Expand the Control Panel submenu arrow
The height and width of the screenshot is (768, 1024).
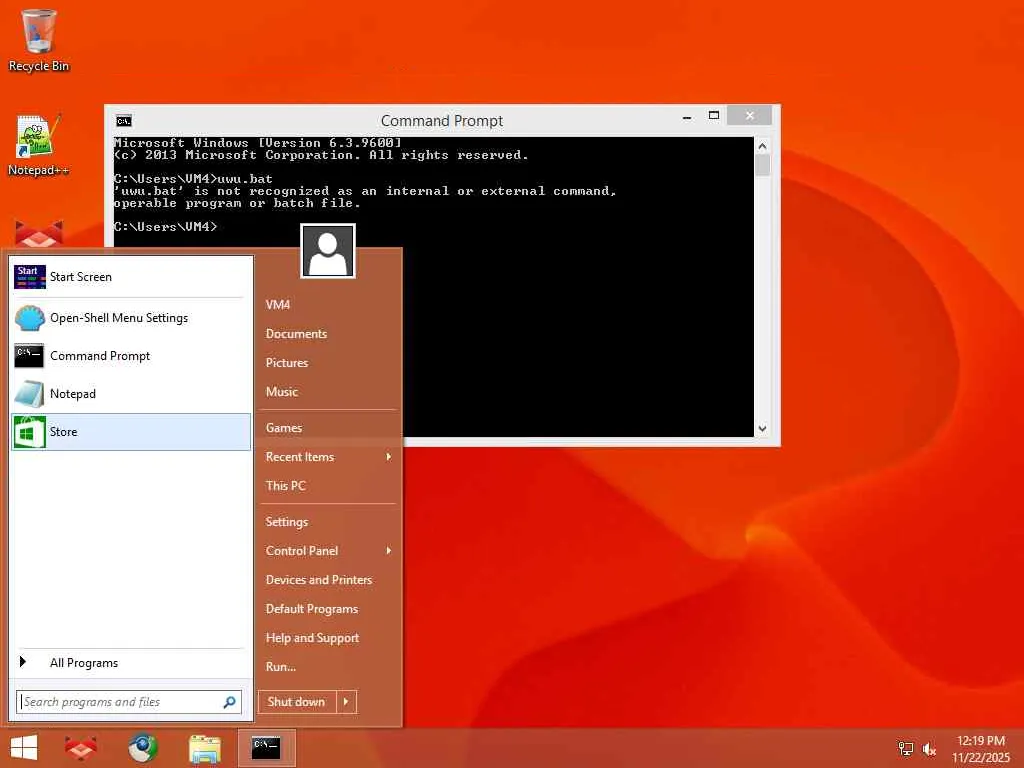(389, 551)
